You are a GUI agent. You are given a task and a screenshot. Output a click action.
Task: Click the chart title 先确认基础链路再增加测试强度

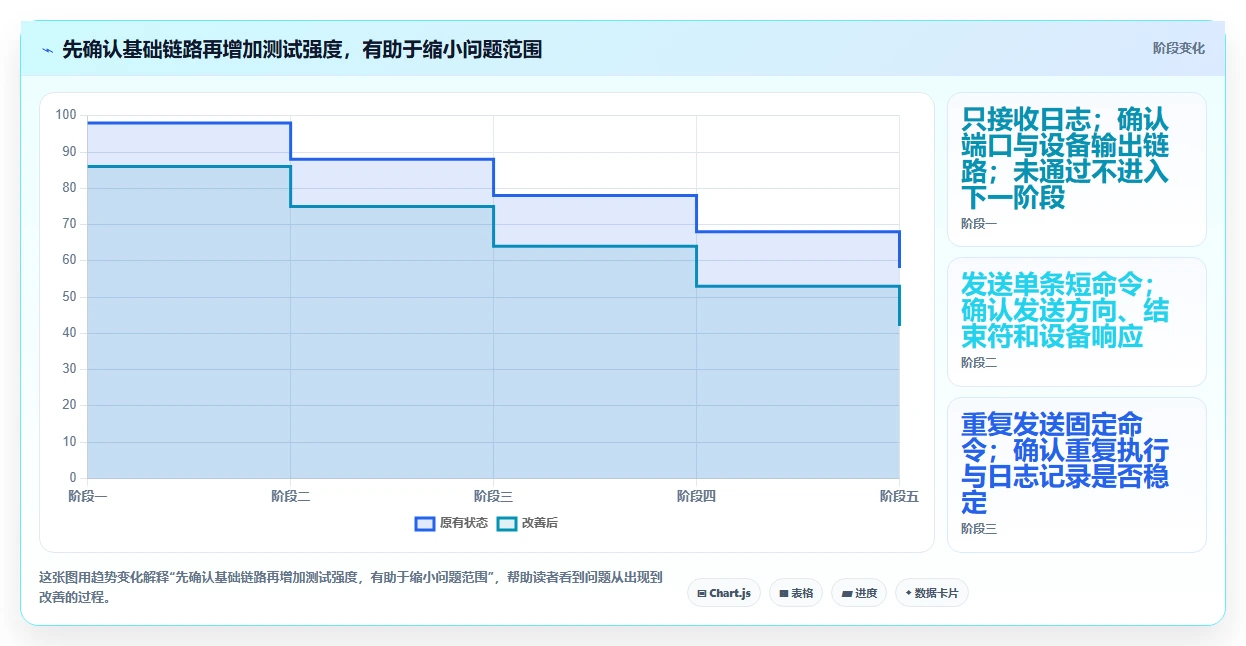(302, 49)
